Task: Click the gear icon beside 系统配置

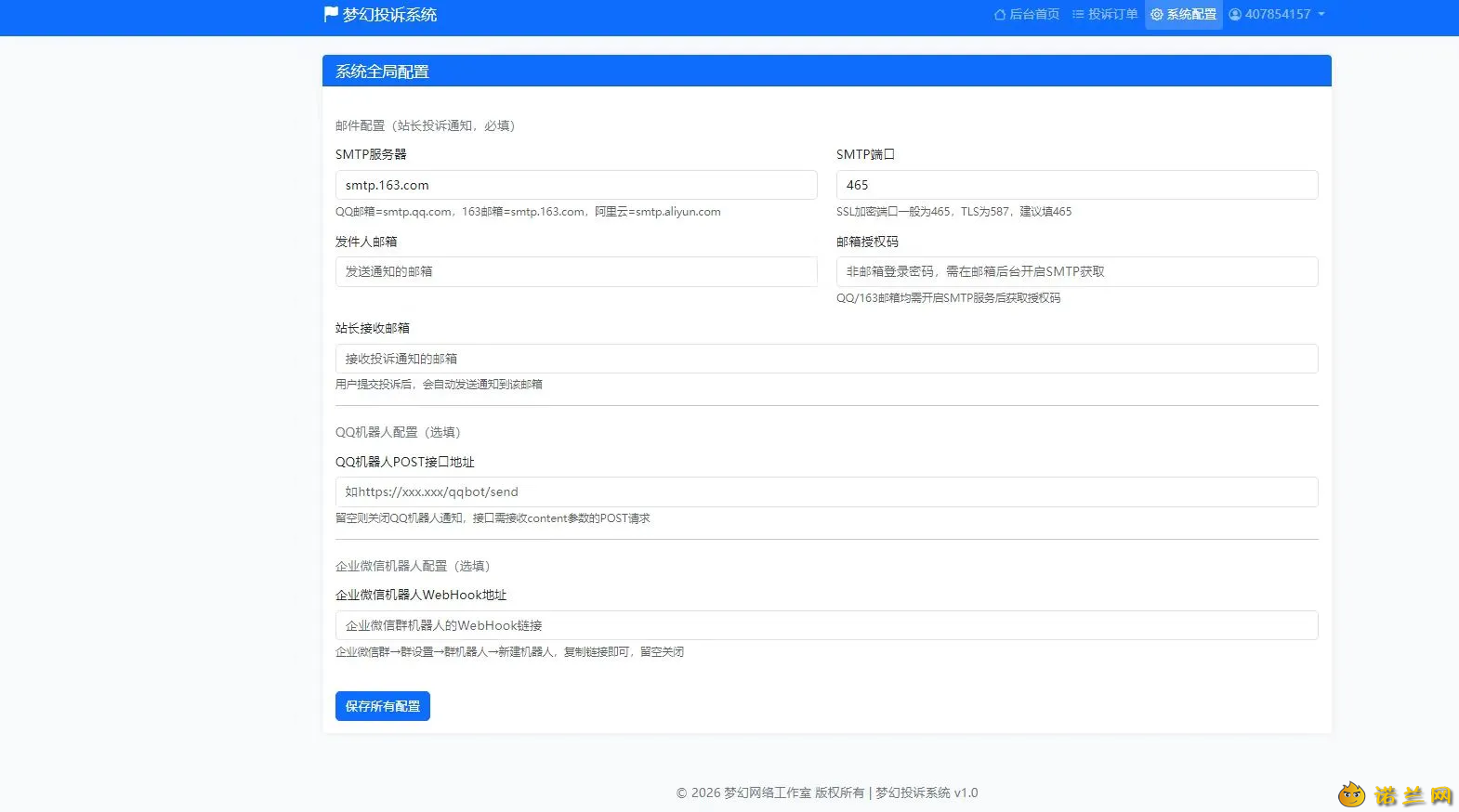Action: pos(1157,14)
